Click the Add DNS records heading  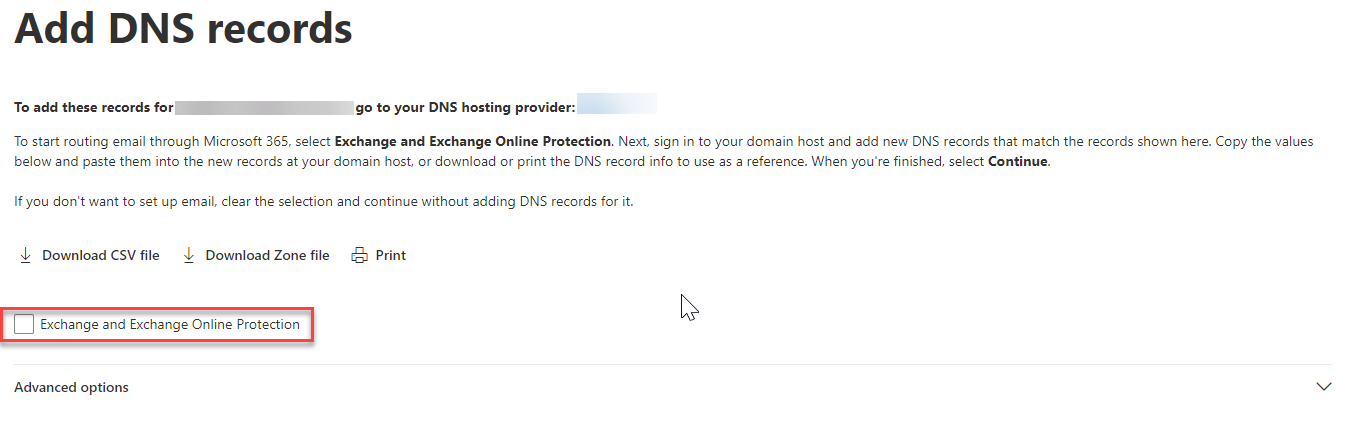click(183, 28)
